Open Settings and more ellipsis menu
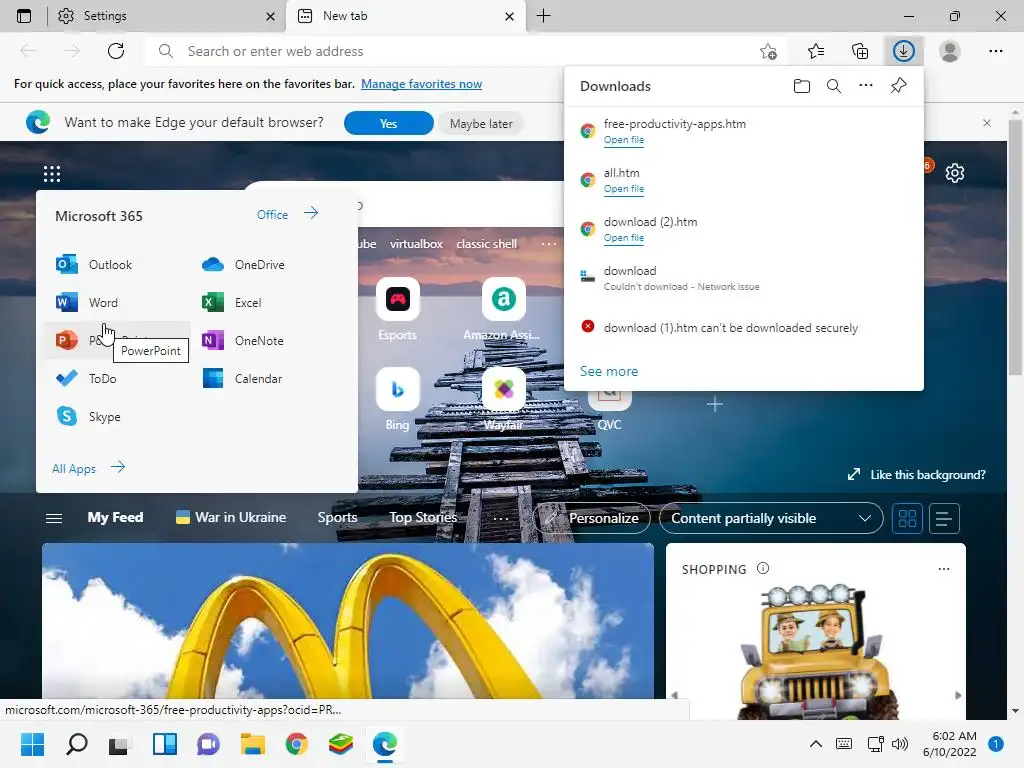Screen dimensions: 1024x768 click(995, 51)
